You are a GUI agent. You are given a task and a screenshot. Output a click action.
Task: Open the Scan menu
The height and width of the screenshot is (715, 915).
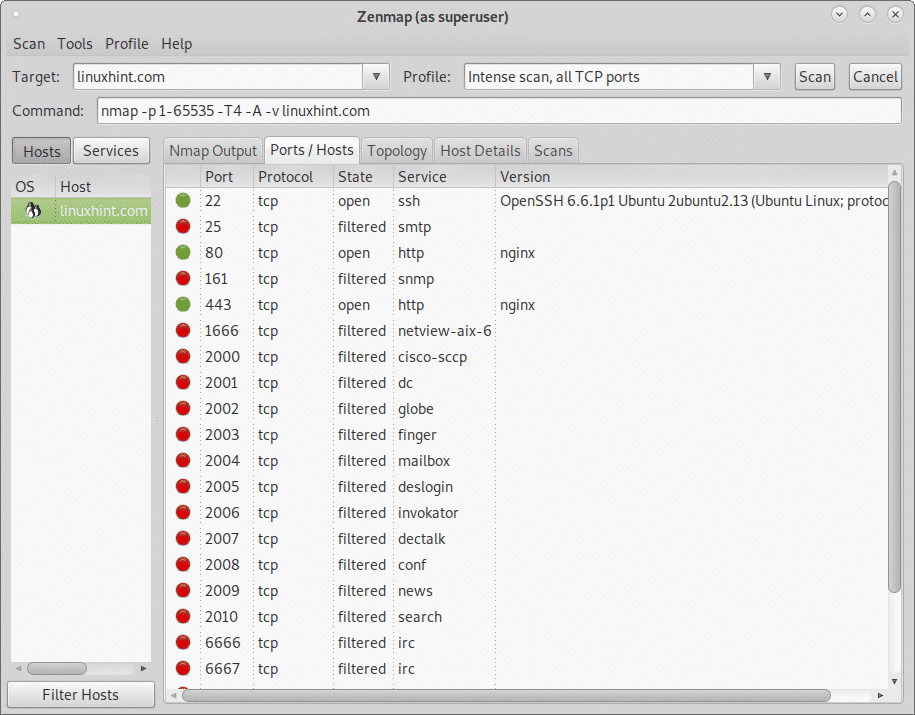[x=29, y=44]
